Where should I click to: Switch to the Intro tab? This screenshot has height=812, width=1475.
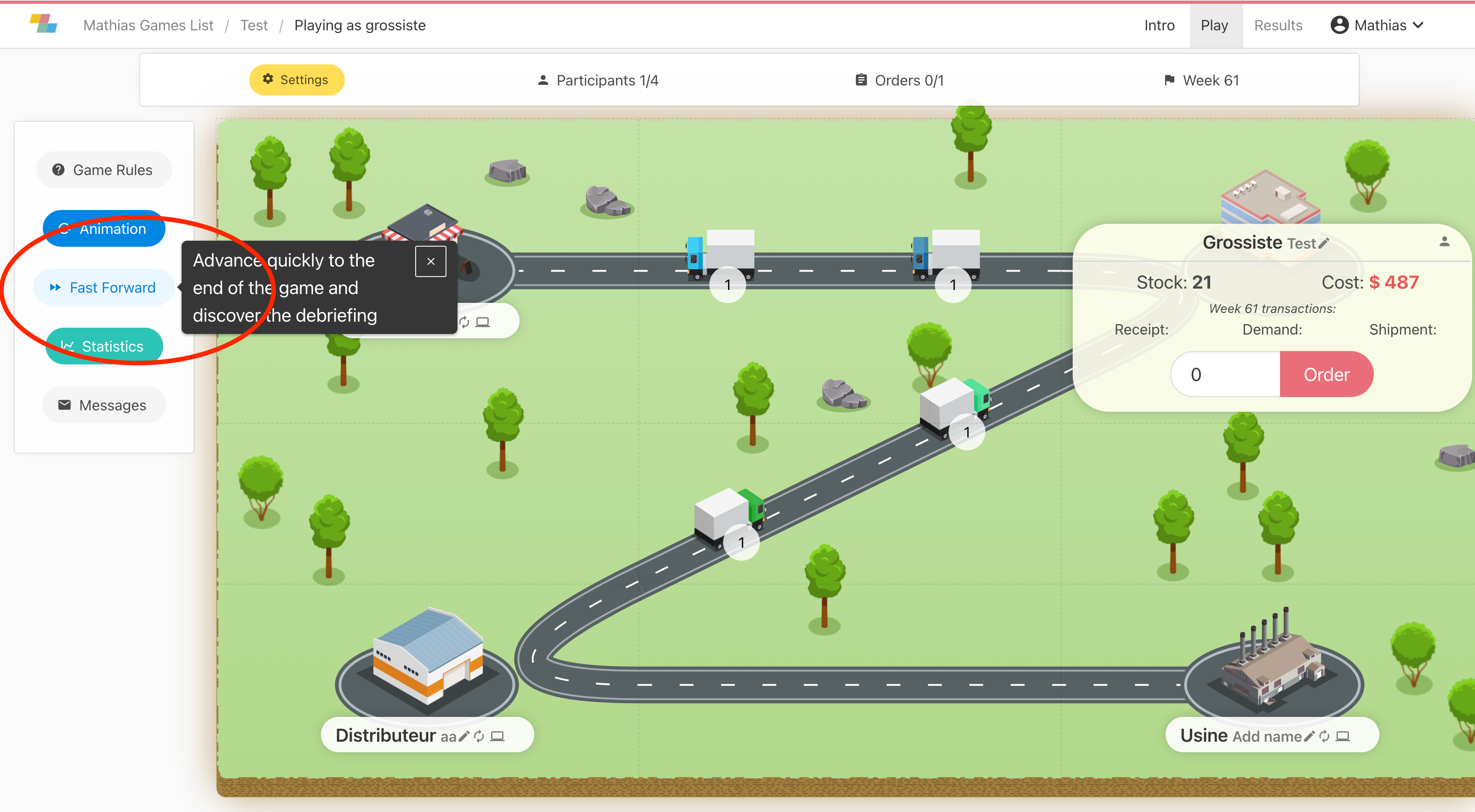click(x=1159, y=25)
